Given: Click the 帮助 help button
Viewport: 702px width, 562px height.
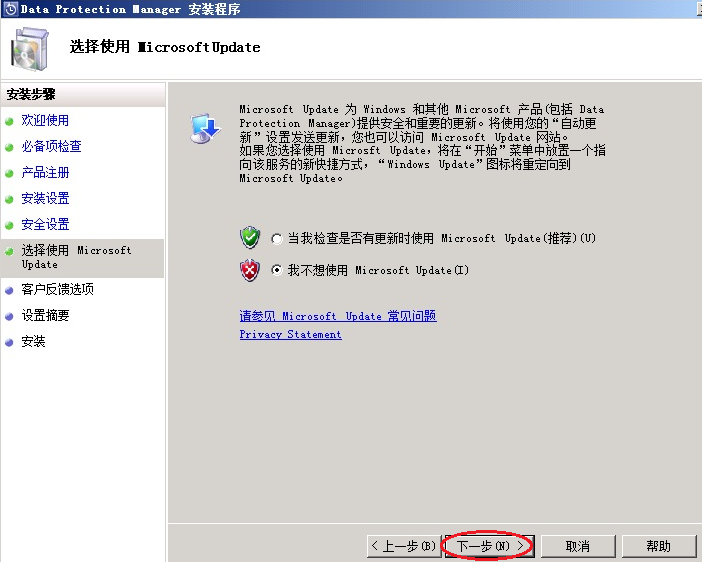Looking at the screenshot, I should coord(659,546).
